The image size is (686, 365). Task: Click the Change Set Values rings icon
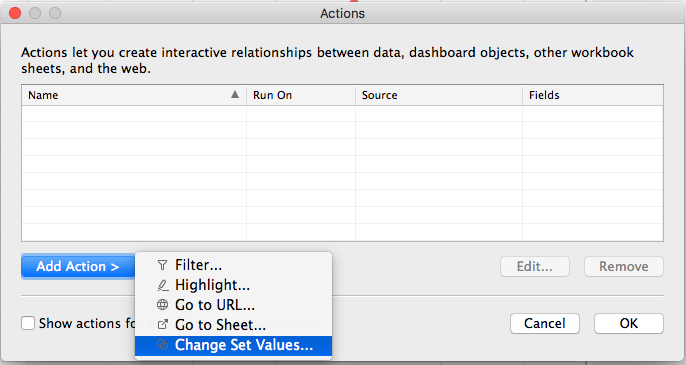162,345
